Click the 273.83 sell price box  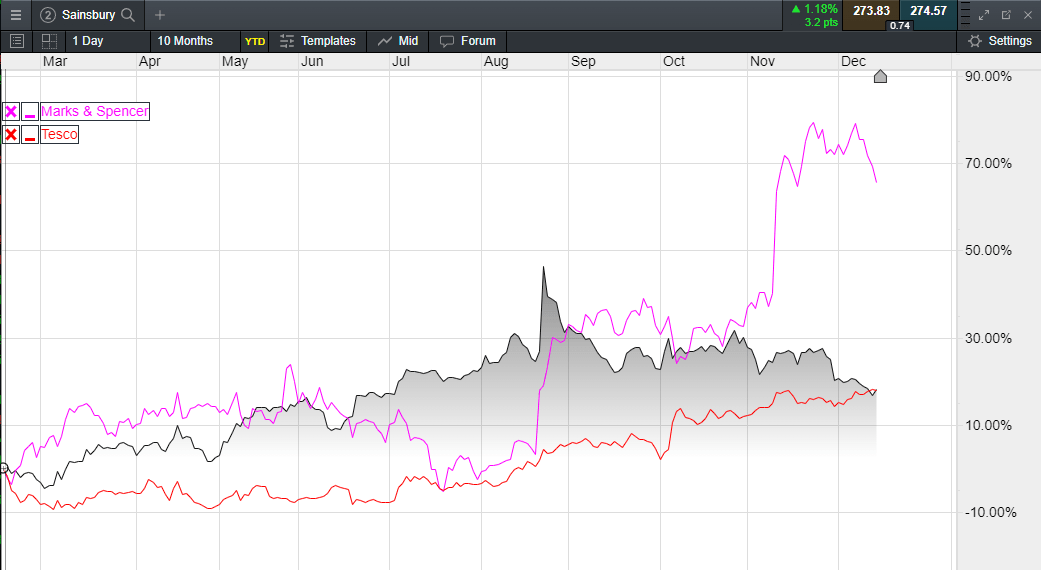coord(871,11)
